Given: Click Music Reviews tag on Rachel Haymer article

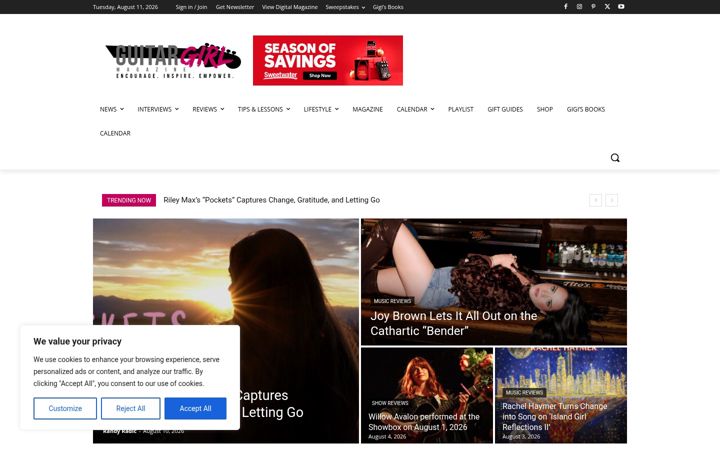Looking at the screenshot, I should 524,393.
